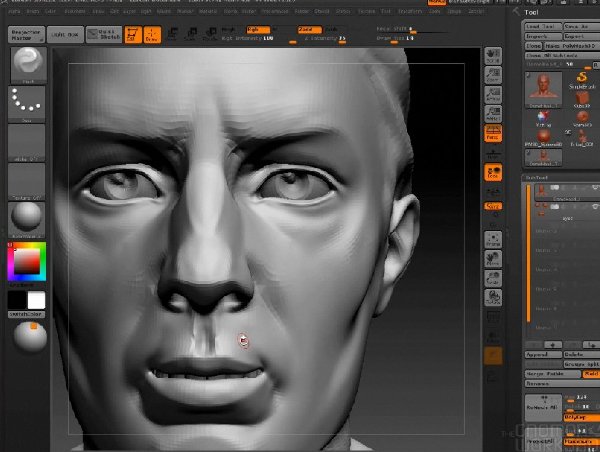Click the PolyF wireframe icon
This screenshot has width=600, height=452.
coord(493,317)
